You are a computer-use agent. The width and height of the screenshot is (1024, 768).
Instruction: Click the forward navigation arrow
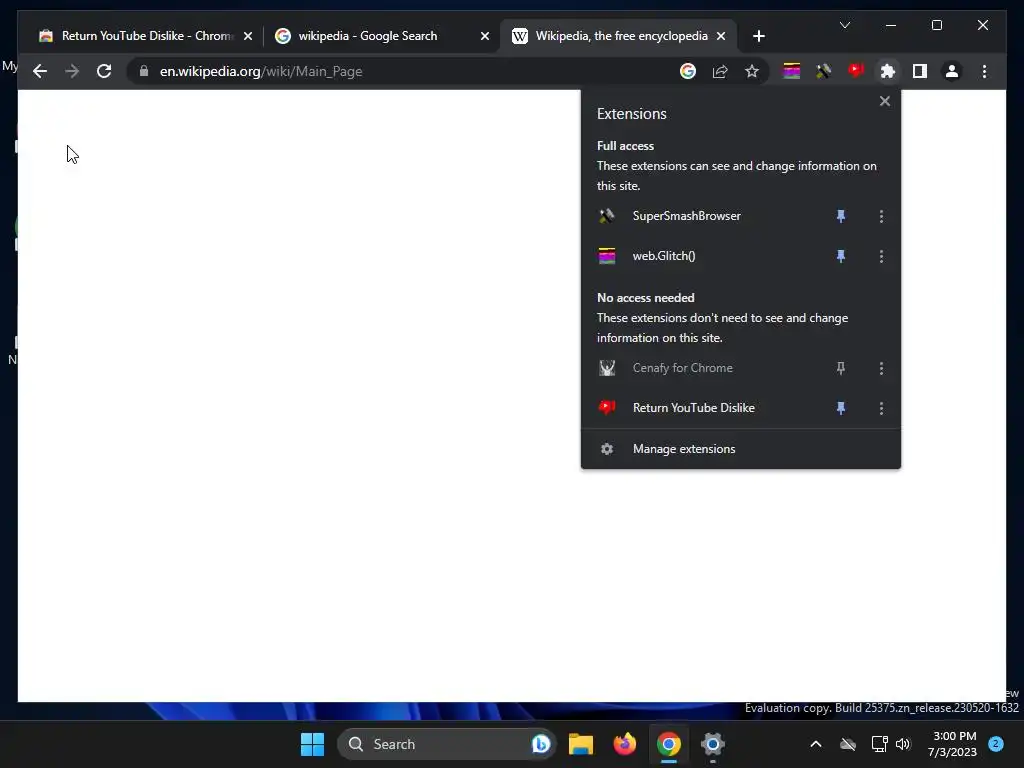pyautogui.click(x=72, y=71)
